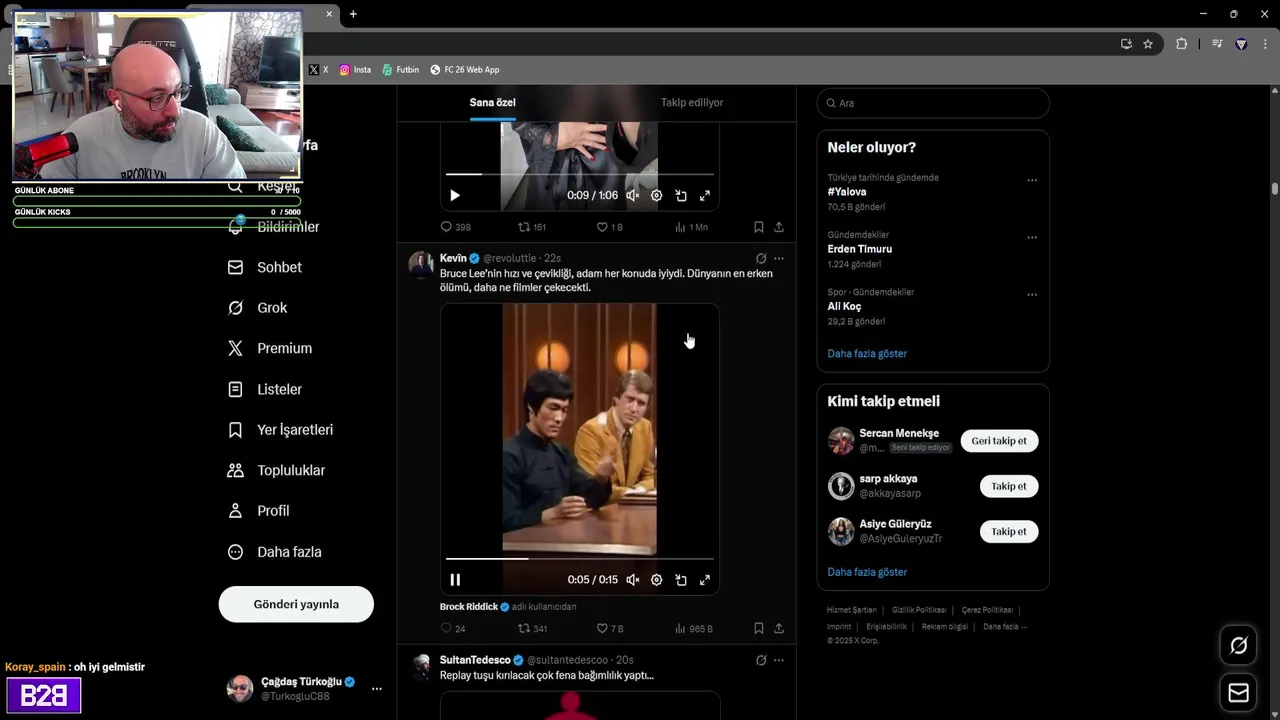Toggle picture-in-picture on top video

(681, 196)
